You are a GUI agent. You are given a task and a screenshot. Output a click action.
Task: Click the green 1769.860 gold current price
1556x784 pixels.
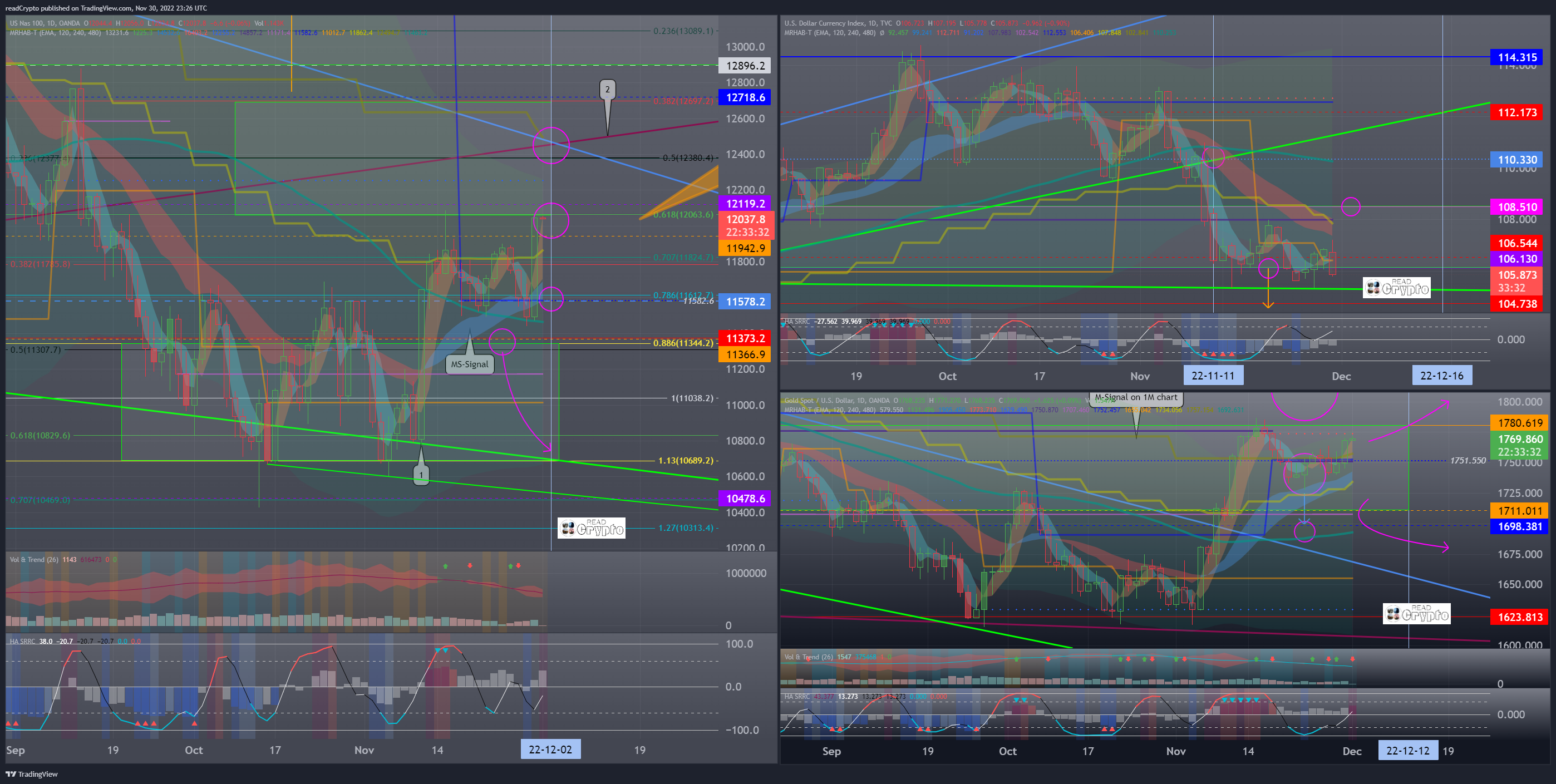(1520, 445)
